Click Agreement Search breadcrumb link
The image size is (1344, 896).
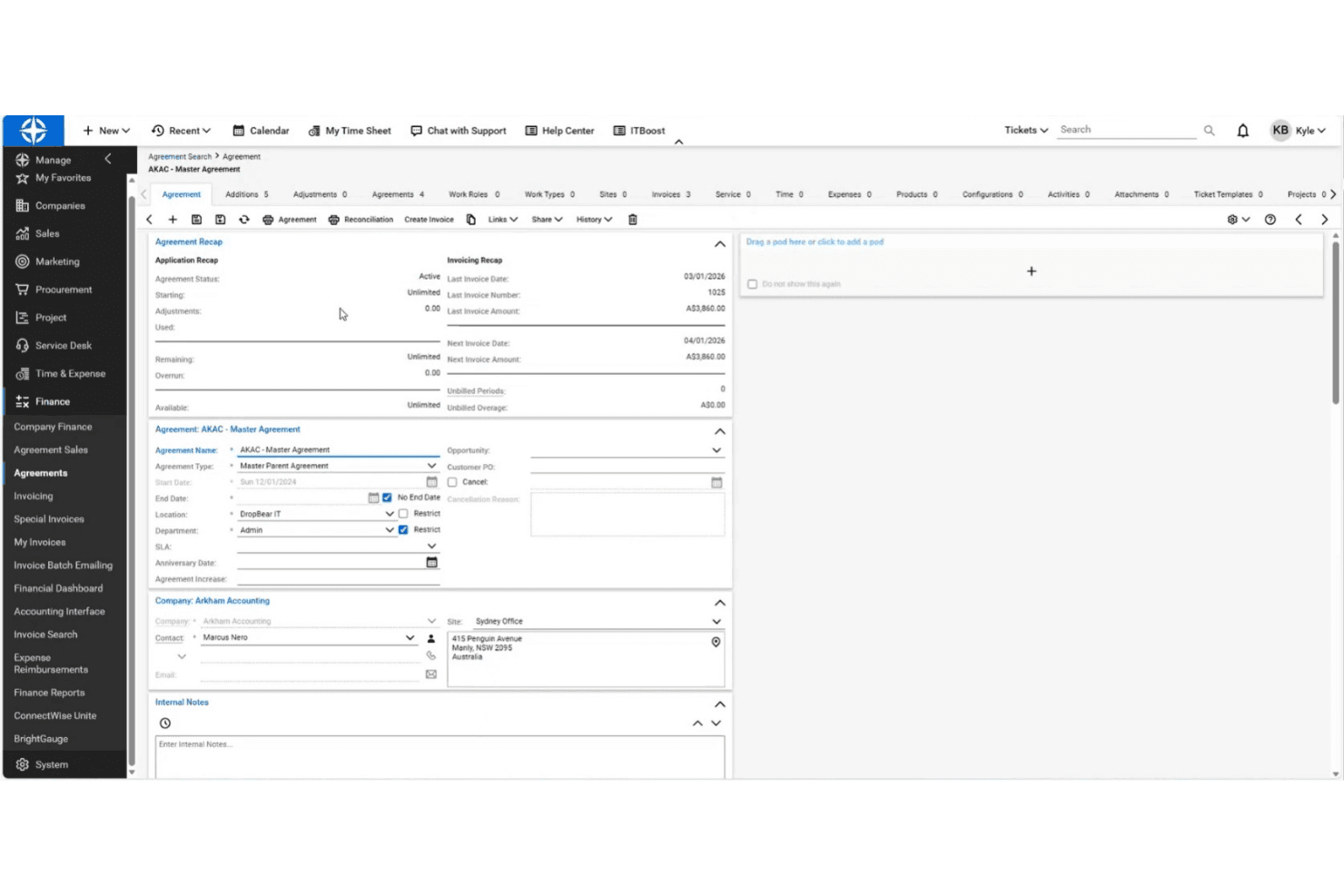(x=180, y=157)
